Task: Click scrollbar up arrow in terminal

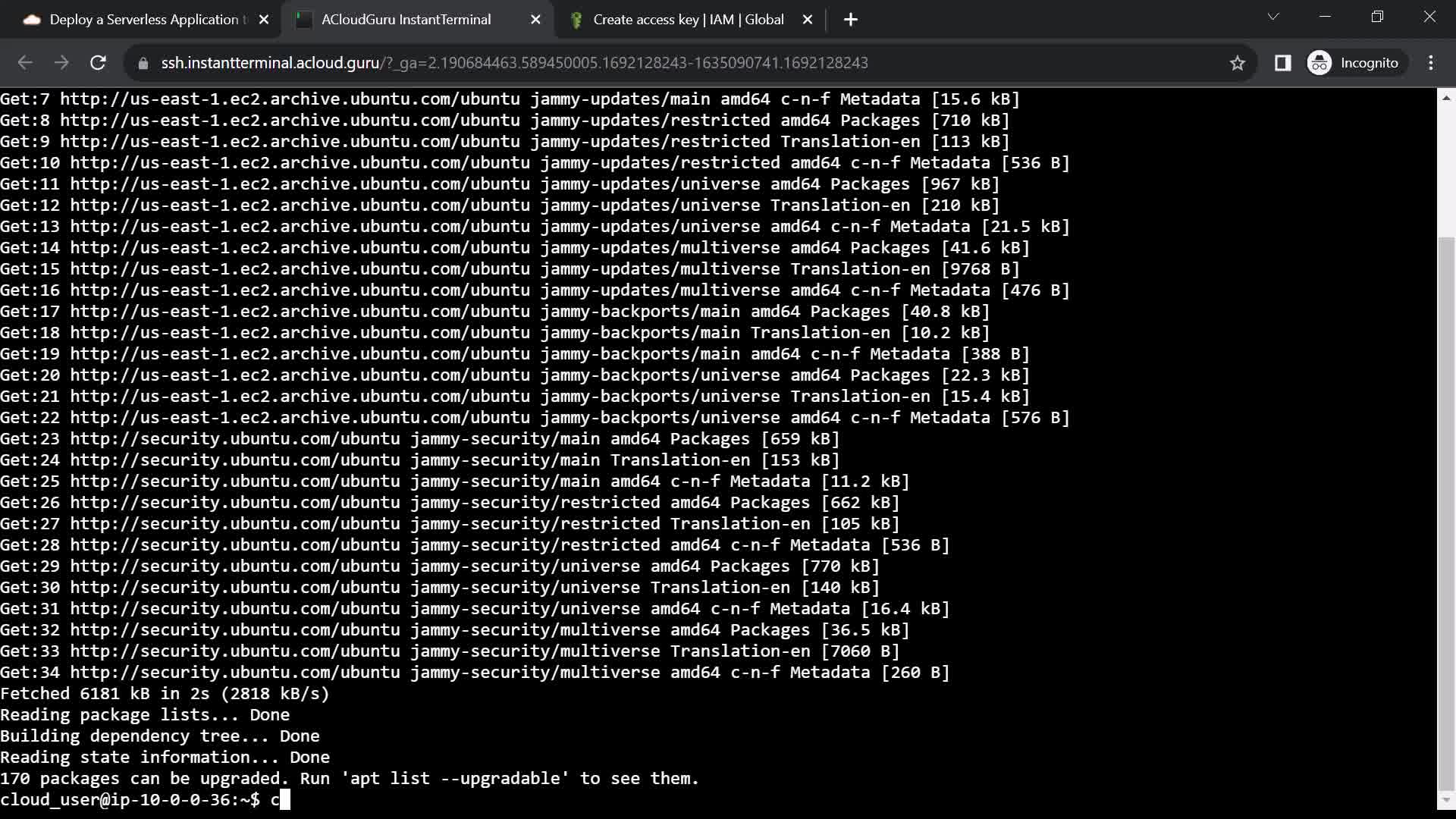Action: (1446, 98)
